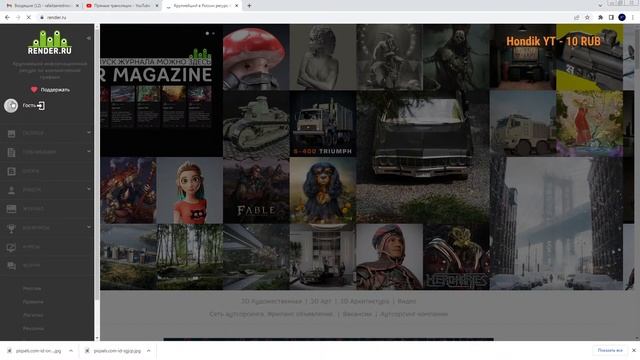The width and height of the screenshot is (640, 360).
Task: Open the browser extensions puzzle icon
Action: [600, 18]
